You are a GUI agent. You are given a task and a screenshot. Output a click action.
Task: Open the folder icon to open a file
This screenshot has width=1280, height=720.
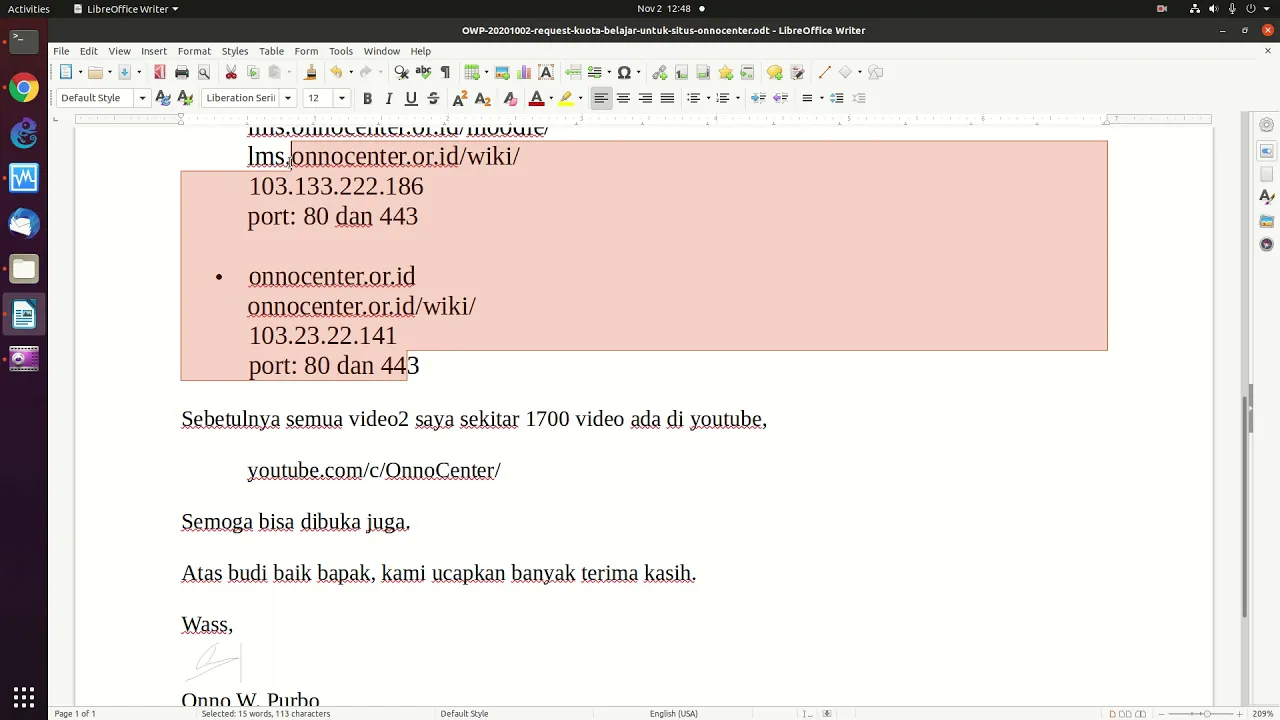click(95, 72)
